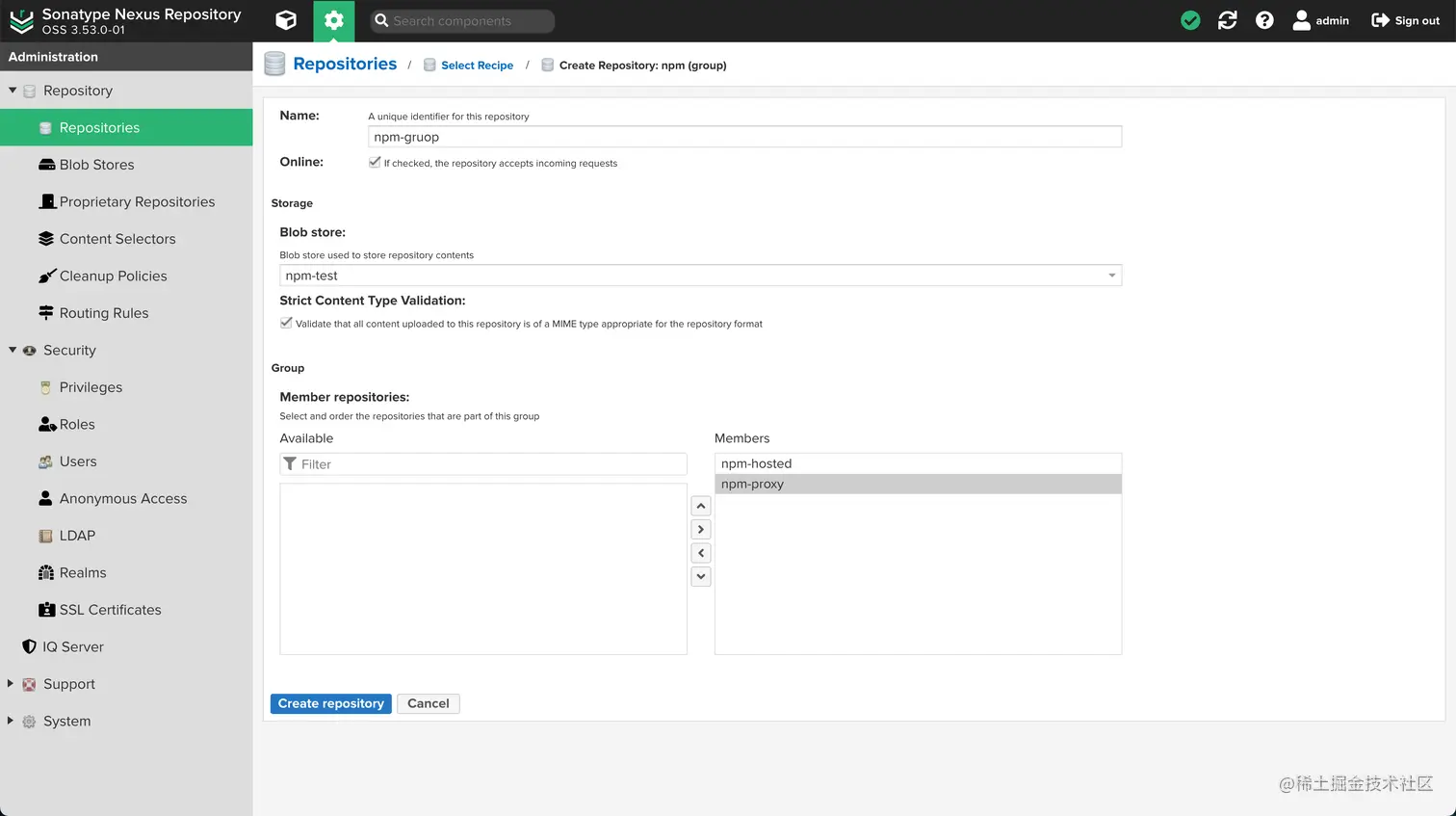
Task: Select npm-hosted in Members list
Action: [757, 463]
